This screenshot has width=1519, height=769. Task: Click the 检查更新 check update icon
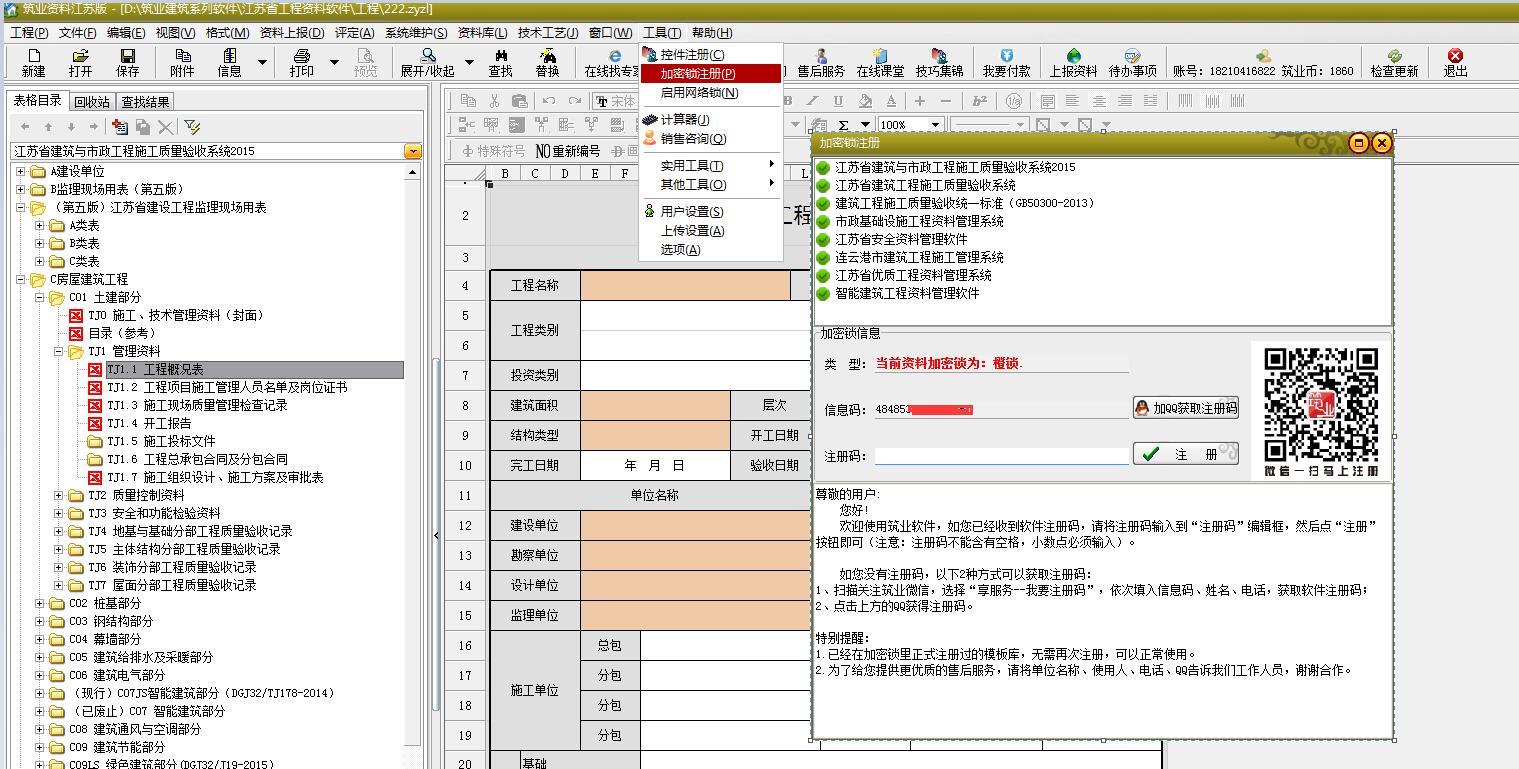point(1394,63)
